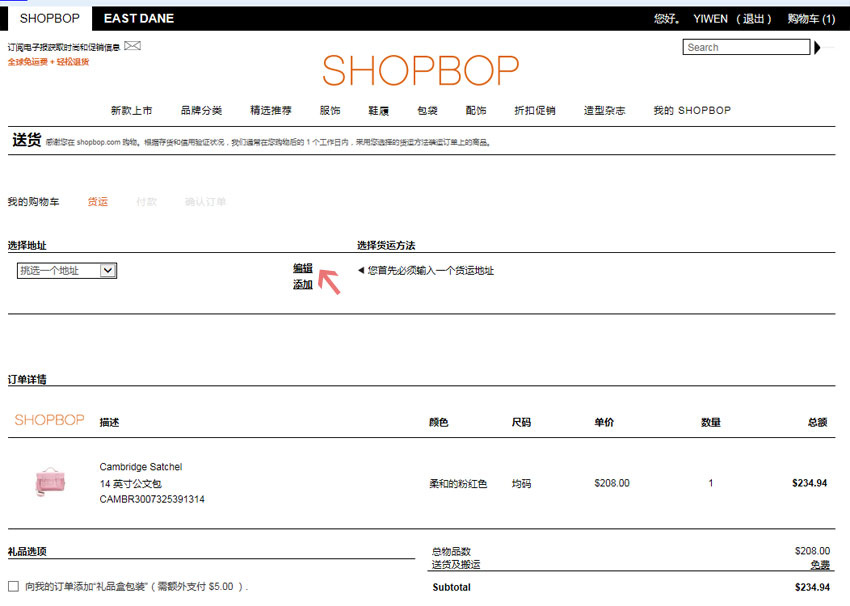Click the 编辑 edit address link

click(x=302, y=268)
